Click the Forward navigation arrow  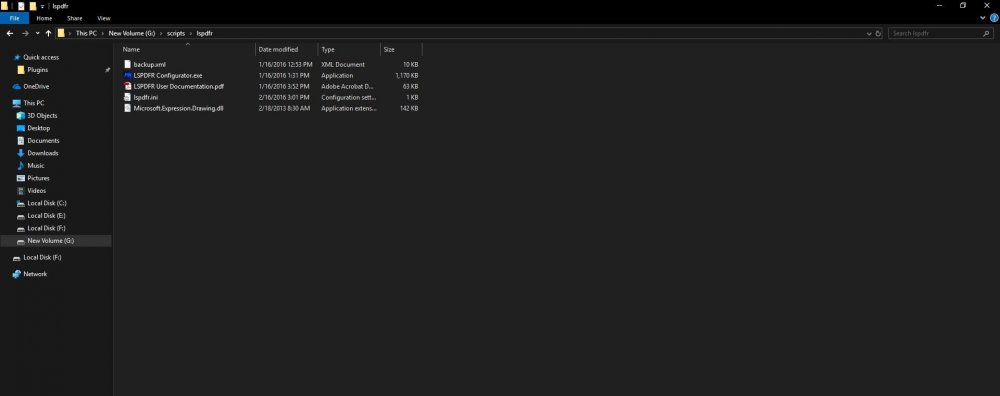point(25,33)
